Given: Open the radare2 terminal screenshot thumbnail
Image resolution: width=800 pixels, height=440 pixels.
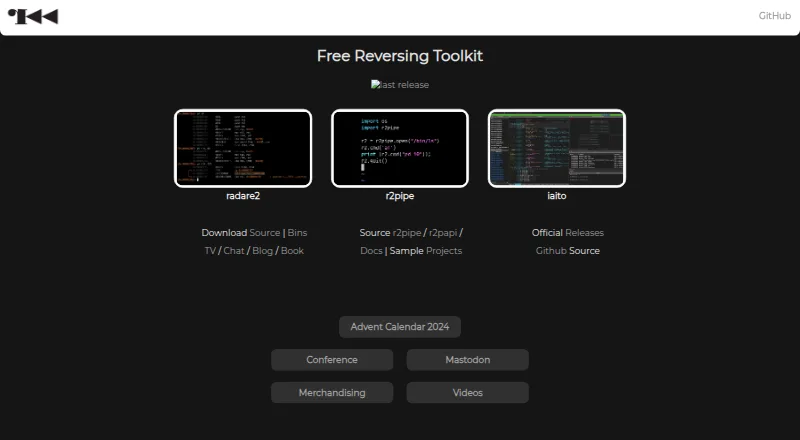Looking at the screenshot, I should point(243,149).
